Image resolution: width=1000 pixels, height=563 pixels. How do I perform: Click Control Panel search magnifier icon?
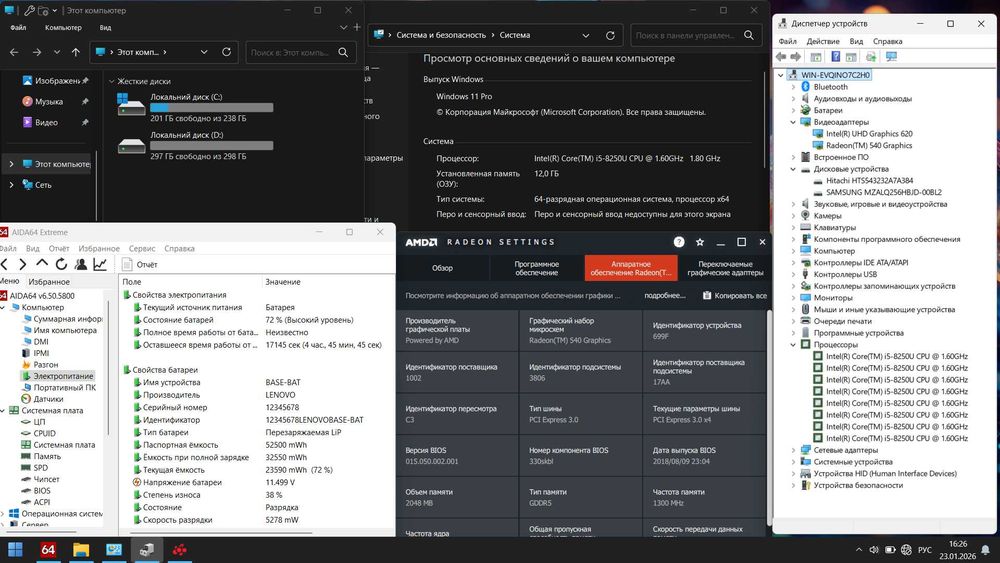[749, 36]
